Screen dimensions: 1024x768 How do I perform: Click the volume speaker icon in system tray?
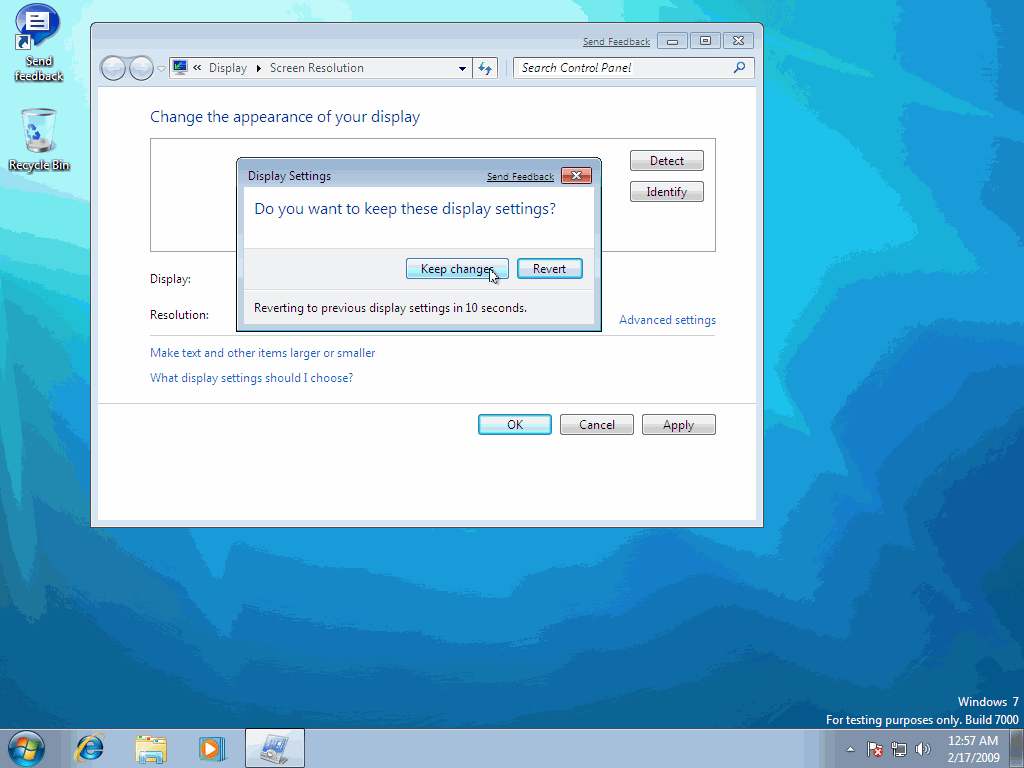[920, 748]
